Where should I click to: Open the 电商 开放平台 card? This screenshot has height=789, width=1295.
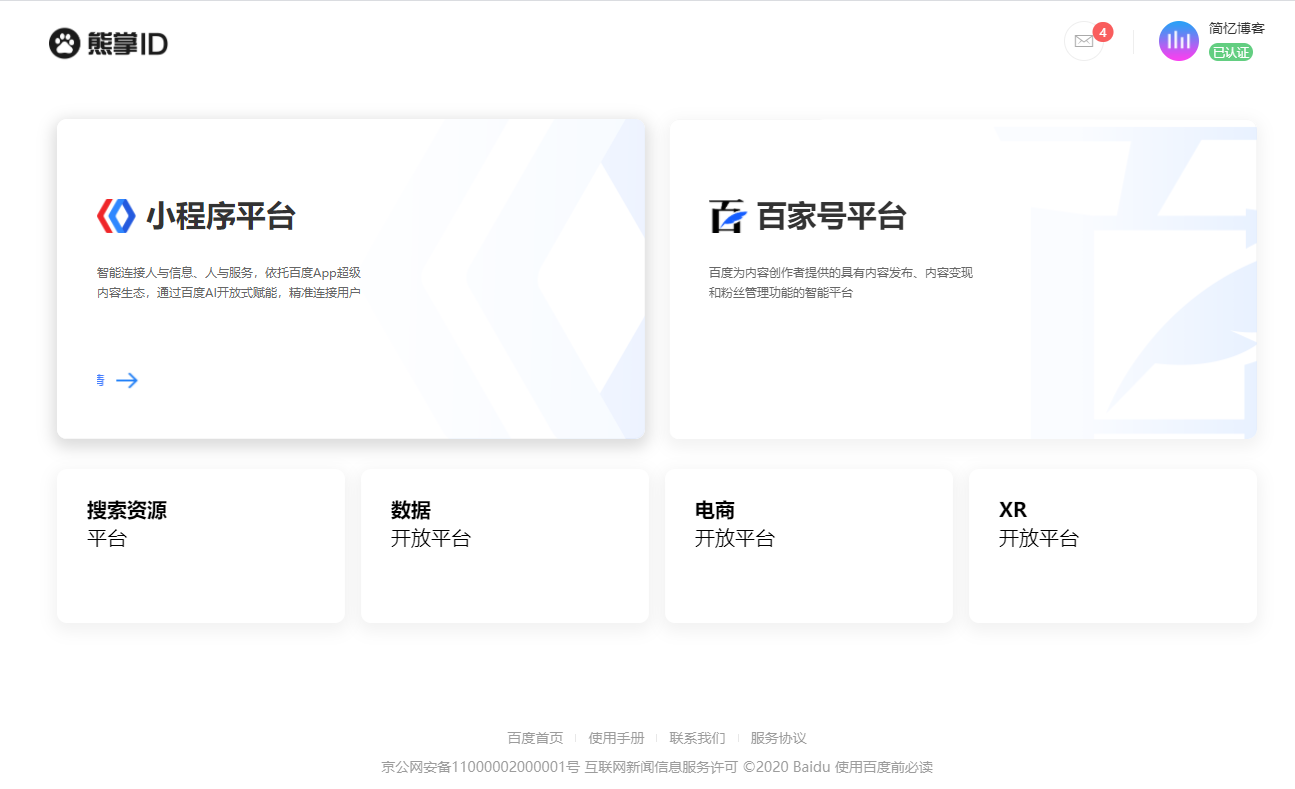[x=809, y=546]
